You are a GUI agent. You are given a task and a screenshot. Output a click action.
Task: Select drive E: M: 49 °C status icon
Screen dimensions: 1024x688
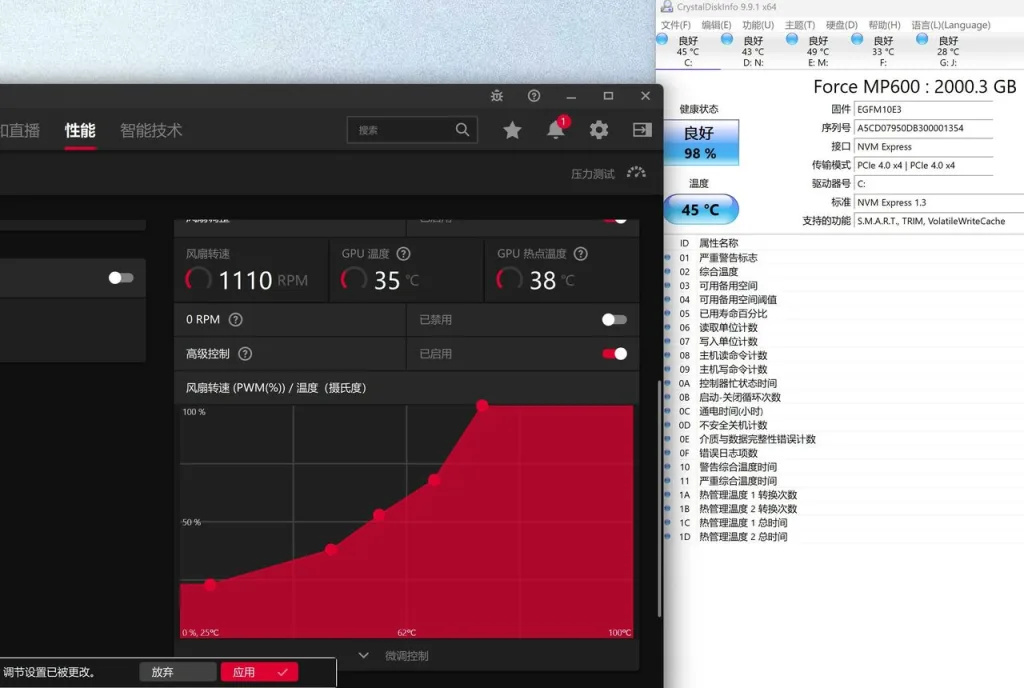click(x=792, y=39)
